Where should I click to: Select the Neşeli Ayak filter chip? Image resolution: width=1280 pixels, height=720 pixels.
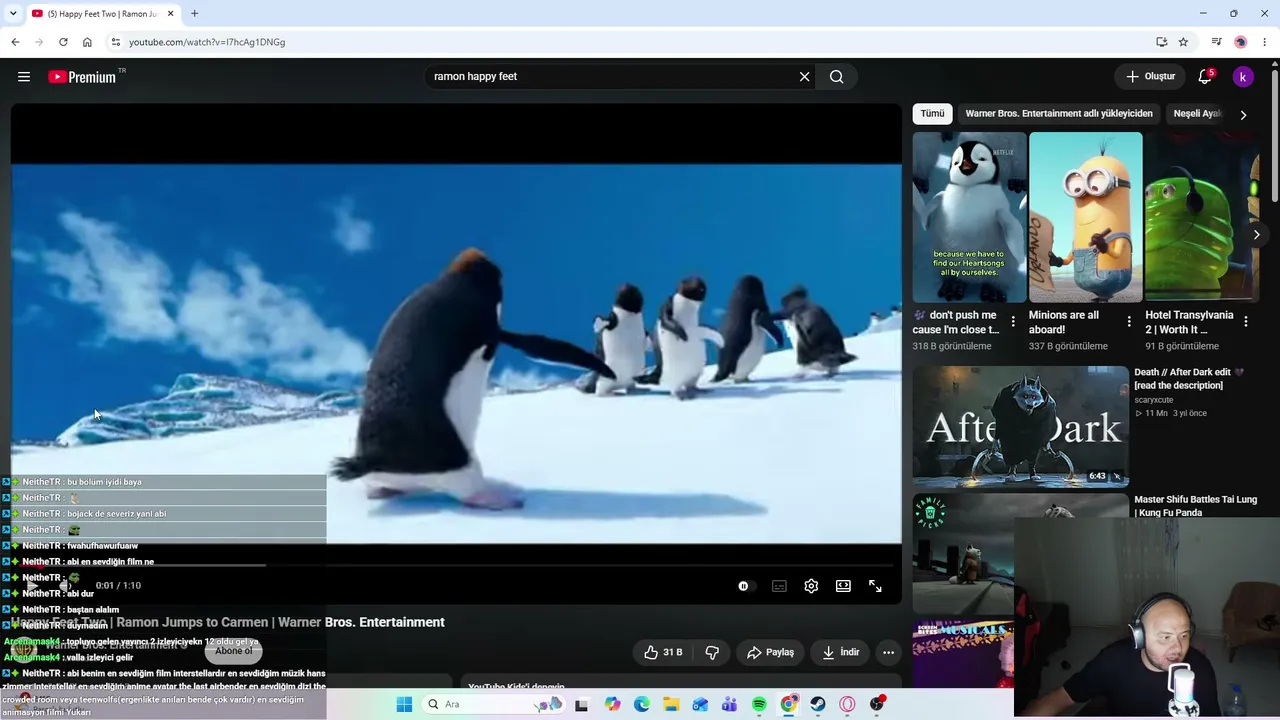(x=1198, y=114)
